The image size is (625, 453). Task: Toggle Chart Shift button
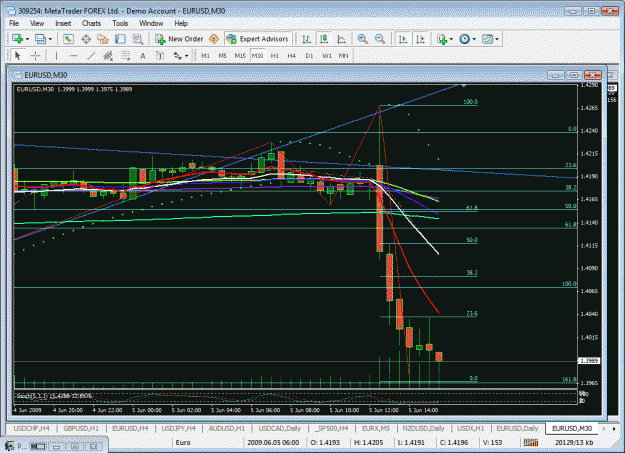click(x=421, y=39)
